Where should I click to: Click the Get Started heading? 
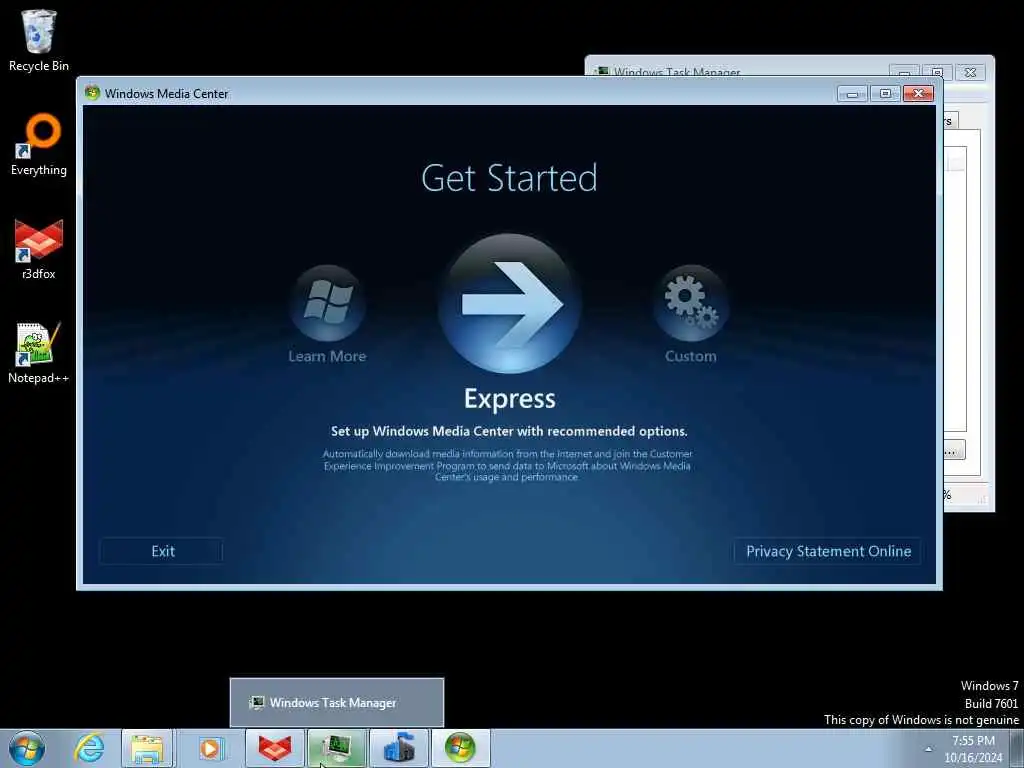tap(509, 178)
